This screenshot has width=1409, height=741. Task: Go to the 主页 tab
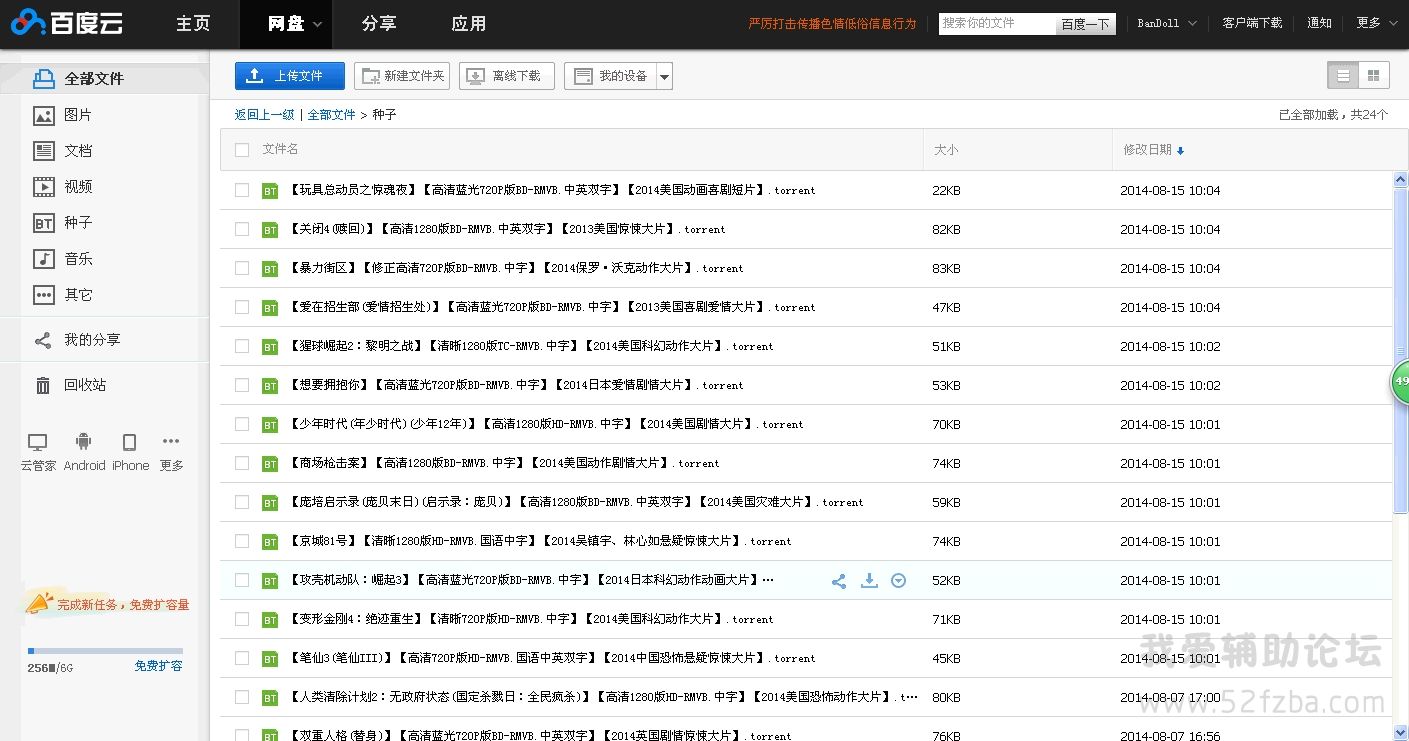(193, 24)
